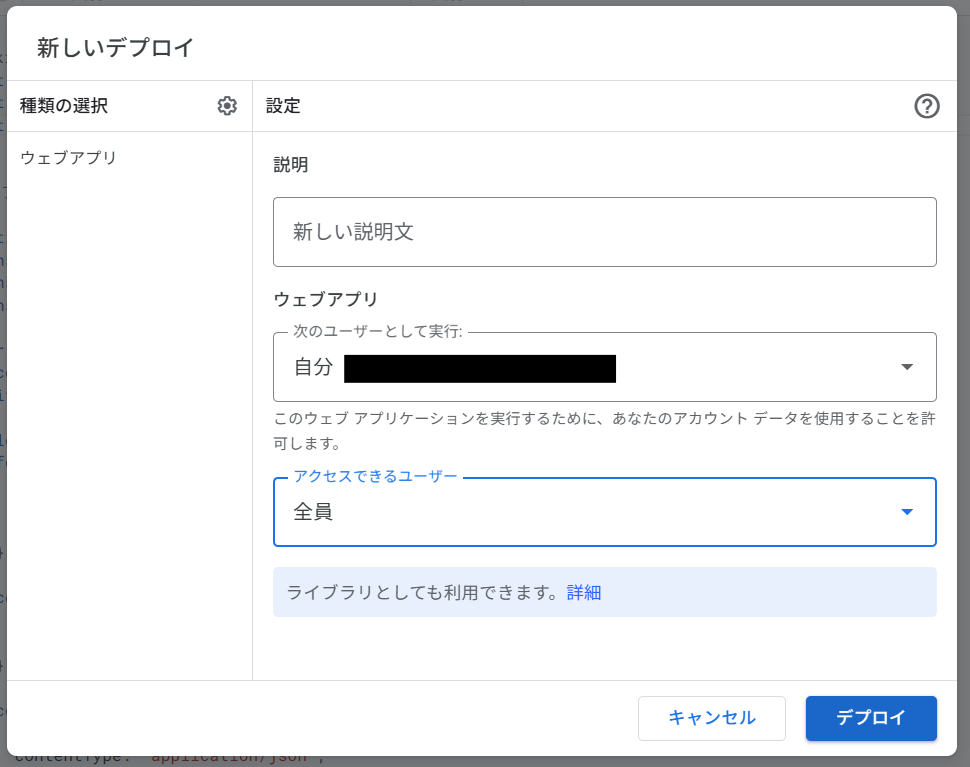This screenshot has width=970, height=767.
Task: Select ウェブアプリ in the type list
Action: coord(68,158)
